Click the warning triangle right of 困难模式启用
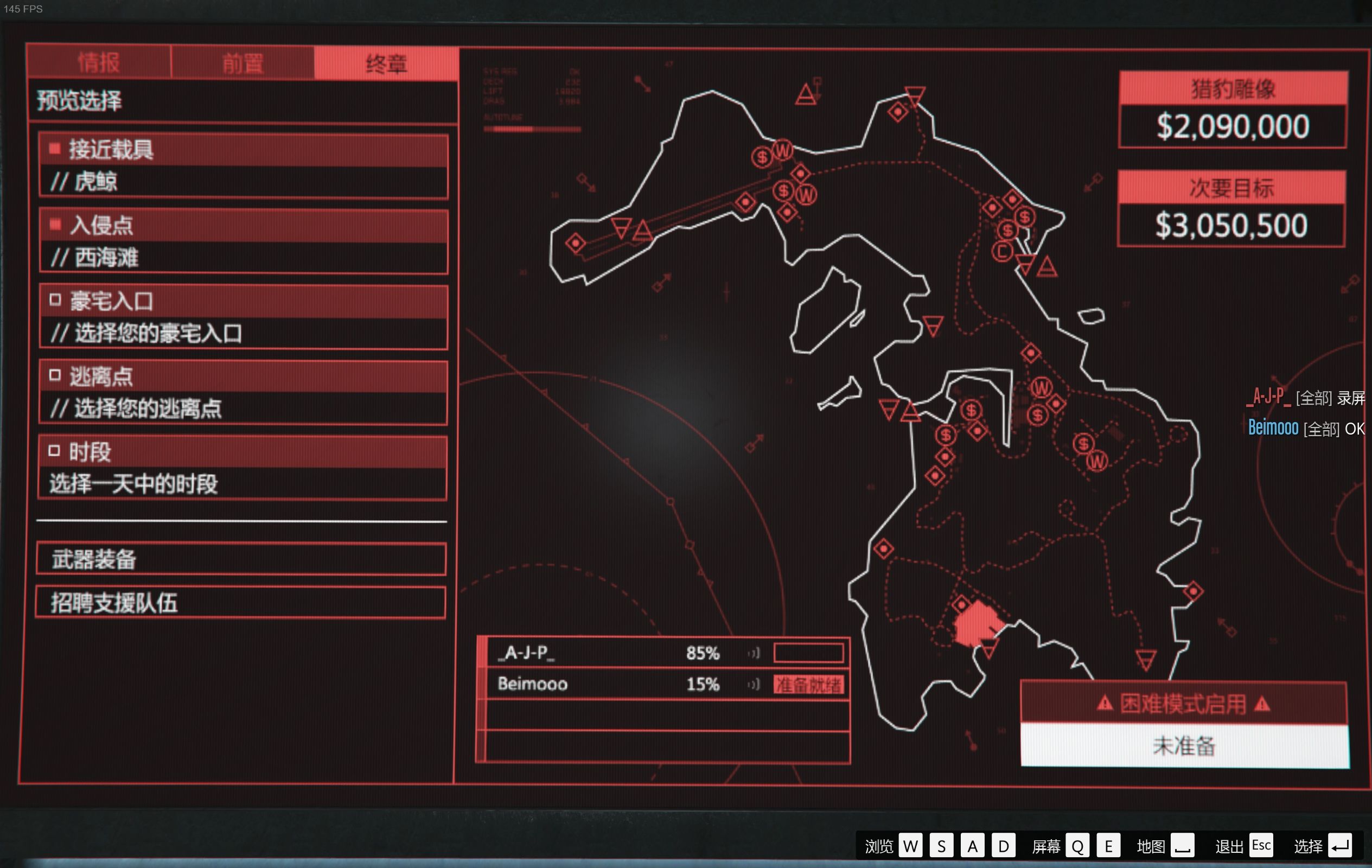 (1262, 704)
